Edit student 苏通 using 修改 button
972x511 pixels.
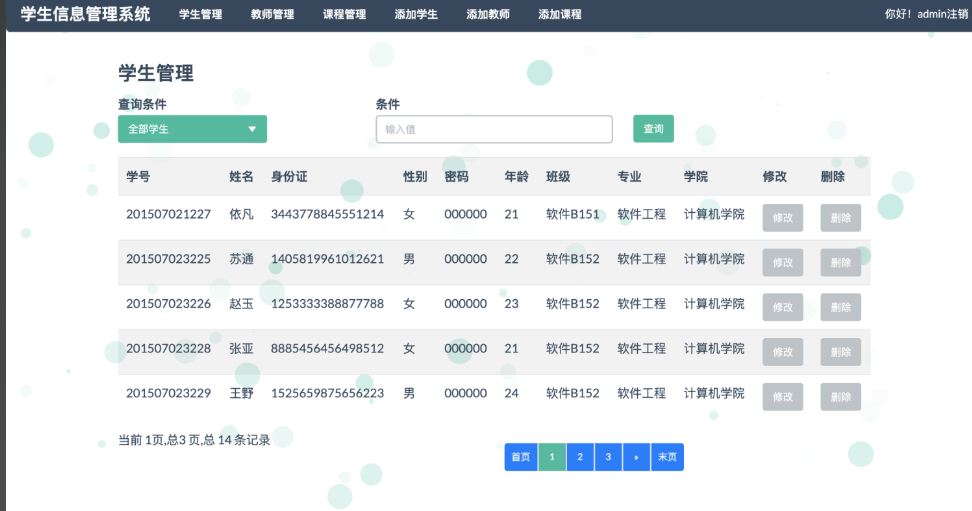(x=782, y=263)
